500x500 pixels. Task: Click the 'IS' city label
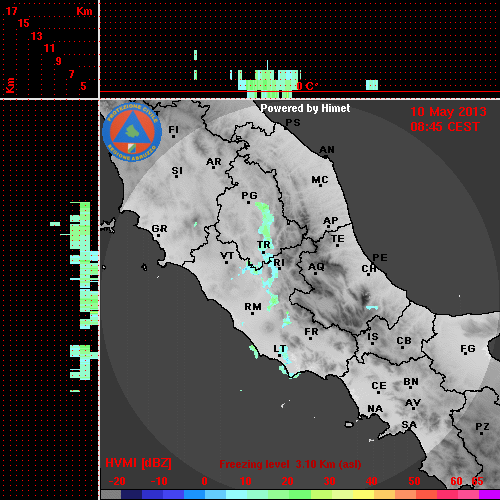pos(373,337)
